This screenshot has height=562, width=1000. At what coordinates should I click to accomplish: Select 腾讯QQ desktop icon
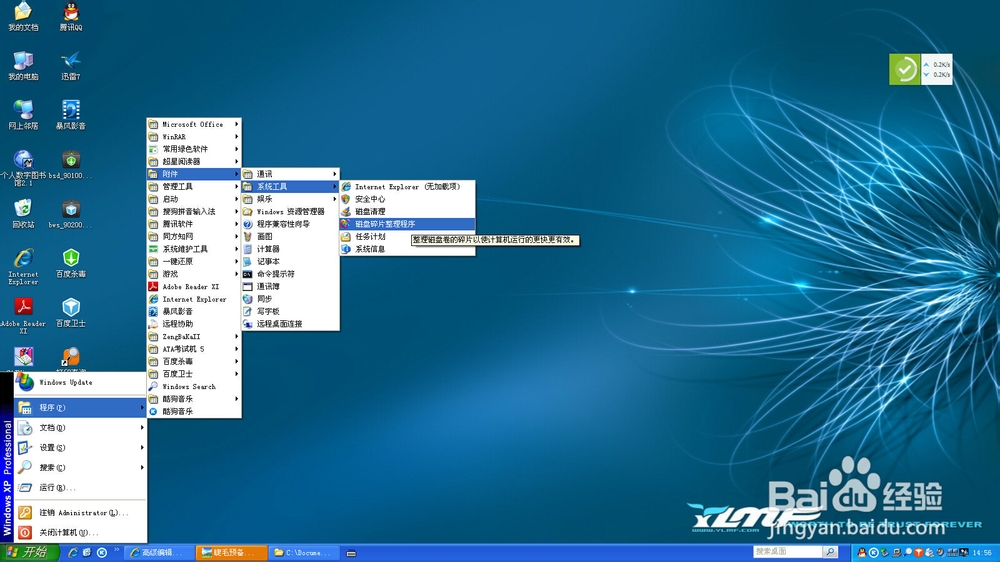(71, 17)
